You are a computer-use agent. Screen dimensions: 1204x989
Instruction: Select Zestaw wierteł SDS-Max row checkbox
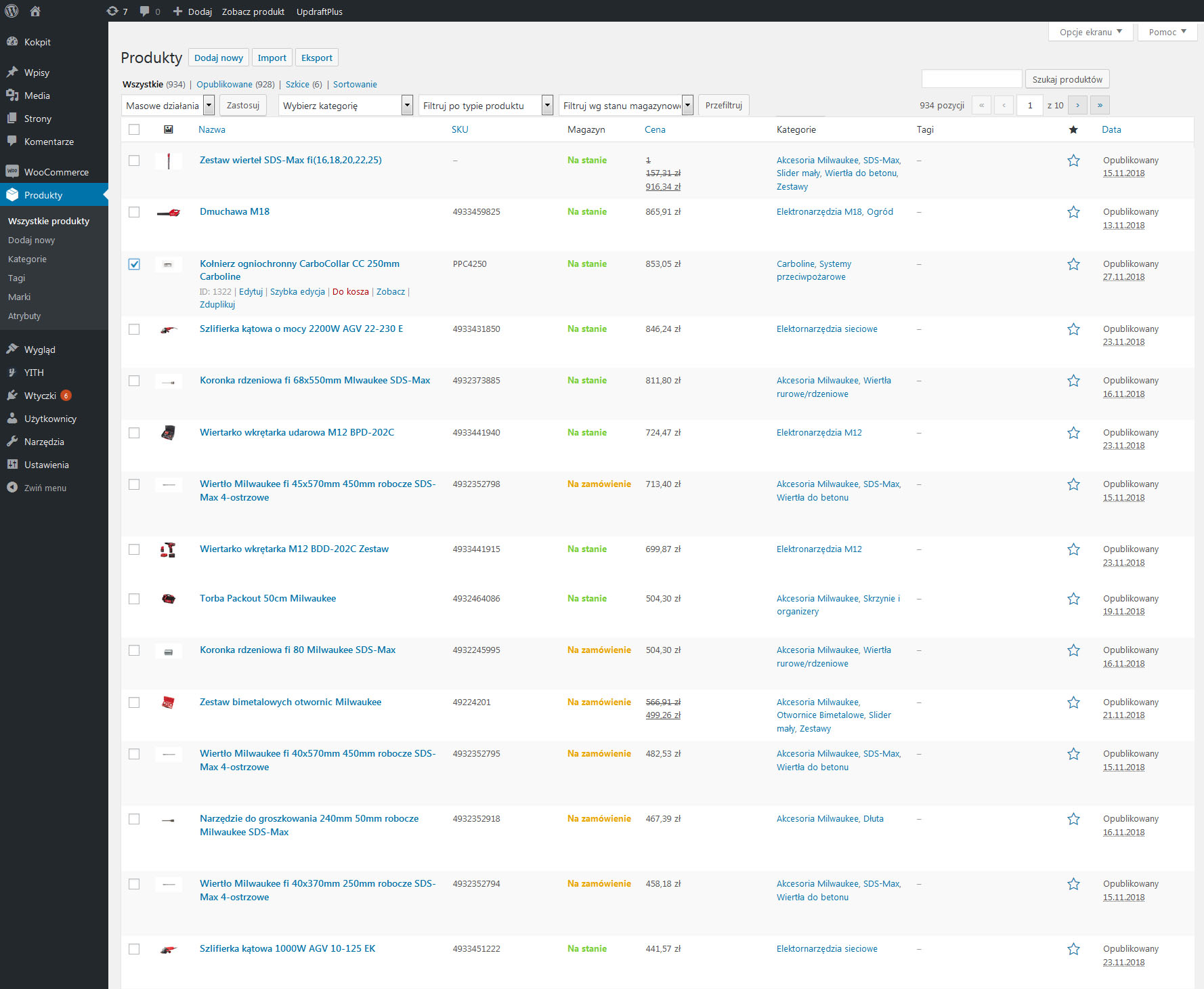point(134,161)
